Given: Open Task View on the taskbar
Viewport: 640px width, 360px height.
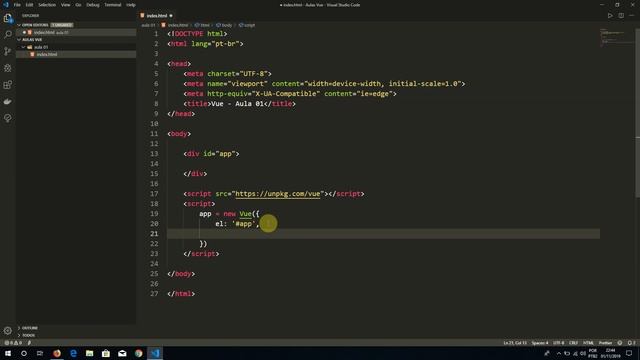Looking at the screenshot, I should (40, 353).
